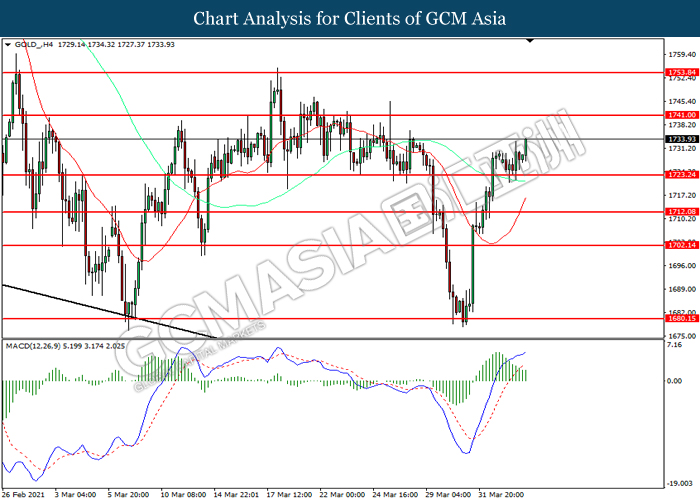This screenshot has width=700, height=500.
Task: Click the dropdown triangle beside GOLD_,H4
Action: [x=8, y=45]
